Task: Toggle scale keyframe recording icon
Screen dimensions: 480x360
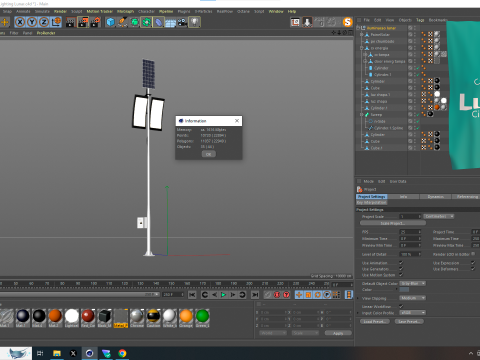Action: pos(308,295)
